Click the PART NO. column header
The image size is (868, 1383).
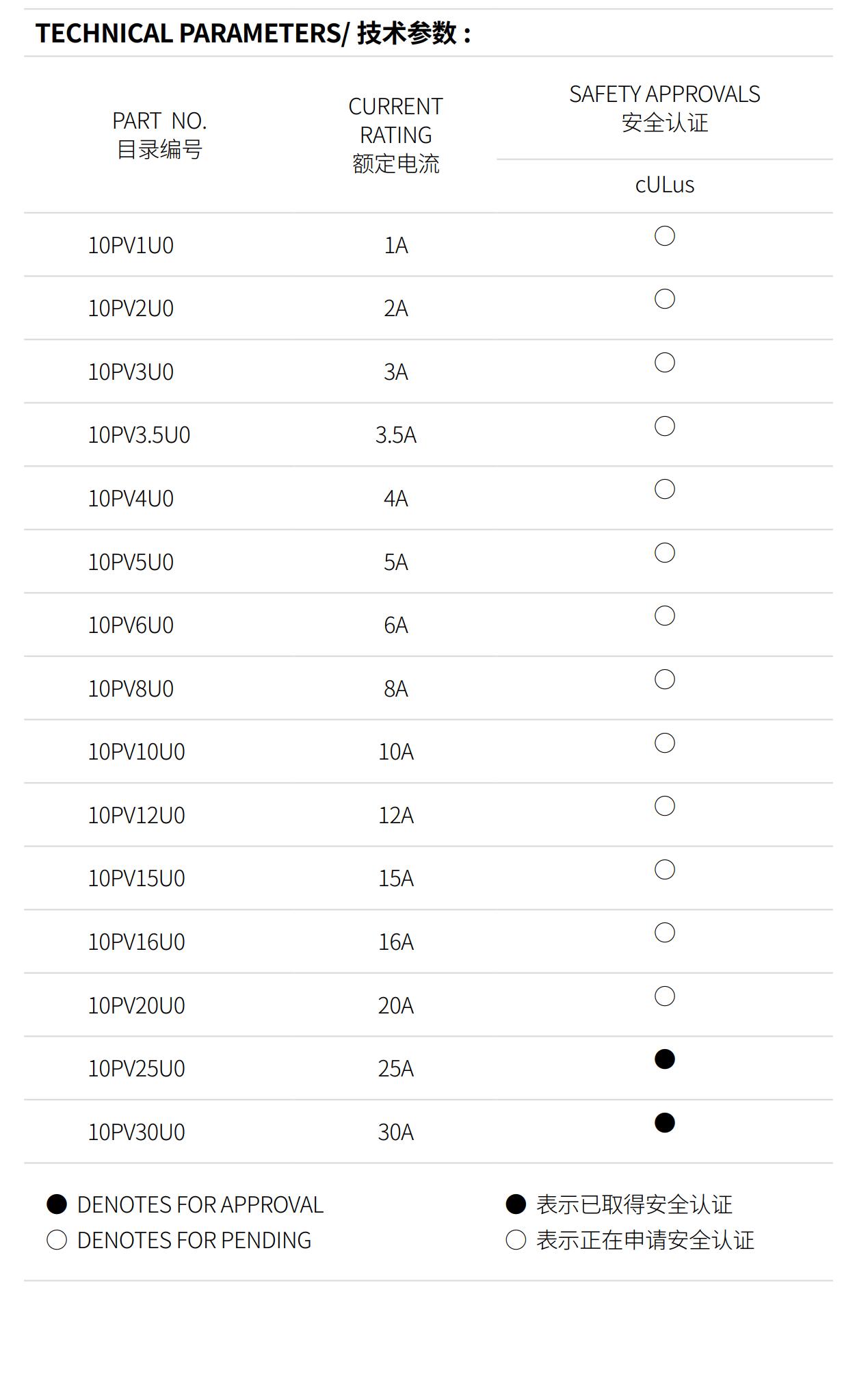(159, 135)
